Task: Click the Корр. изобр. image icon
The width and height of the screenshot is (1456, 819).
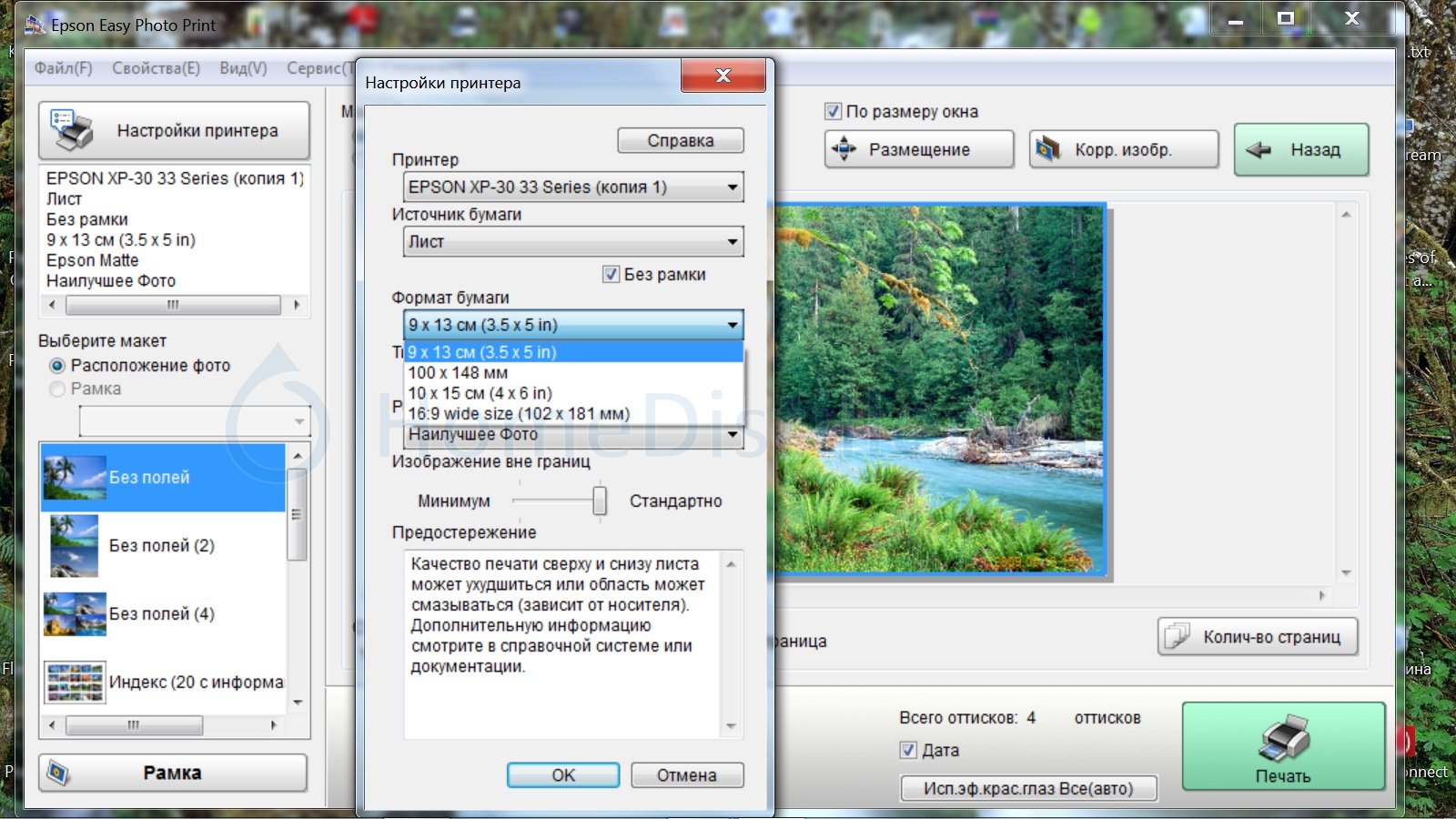Action: coord(1048,148)
